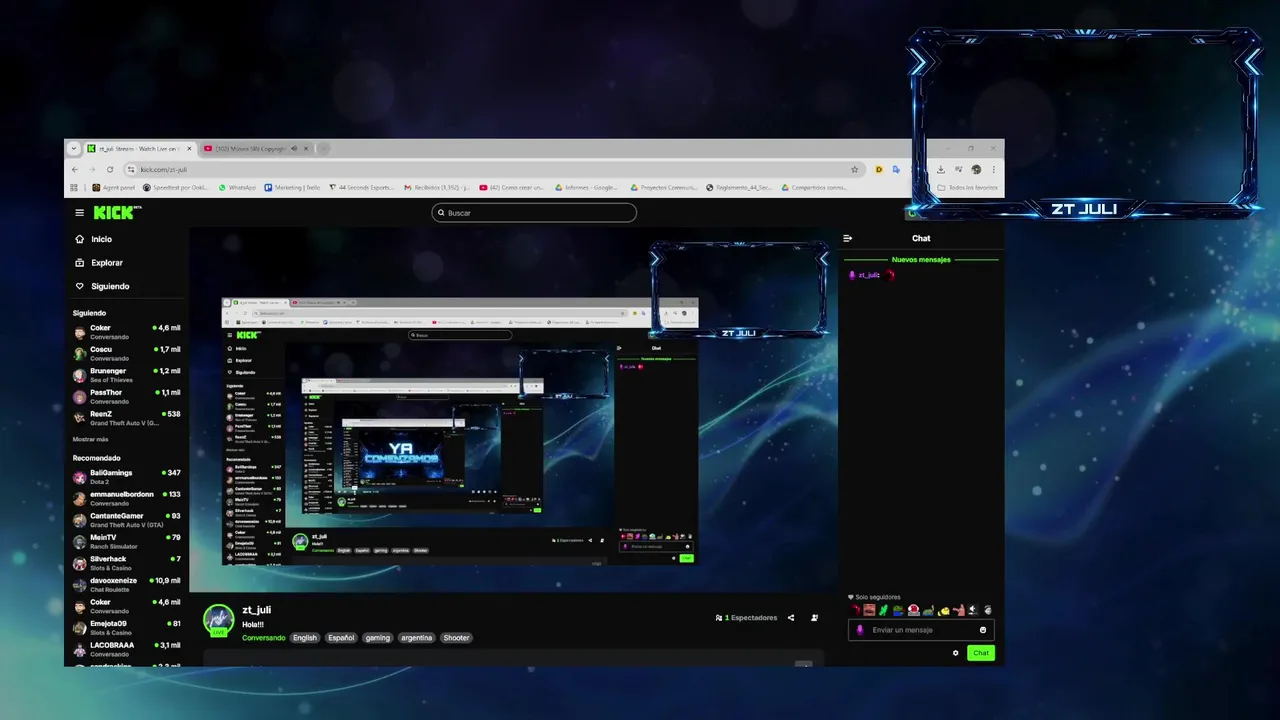The image size is (1280, 720).
Task: Open Siguiendo in sidebar
Action: (x=102, y=286)
